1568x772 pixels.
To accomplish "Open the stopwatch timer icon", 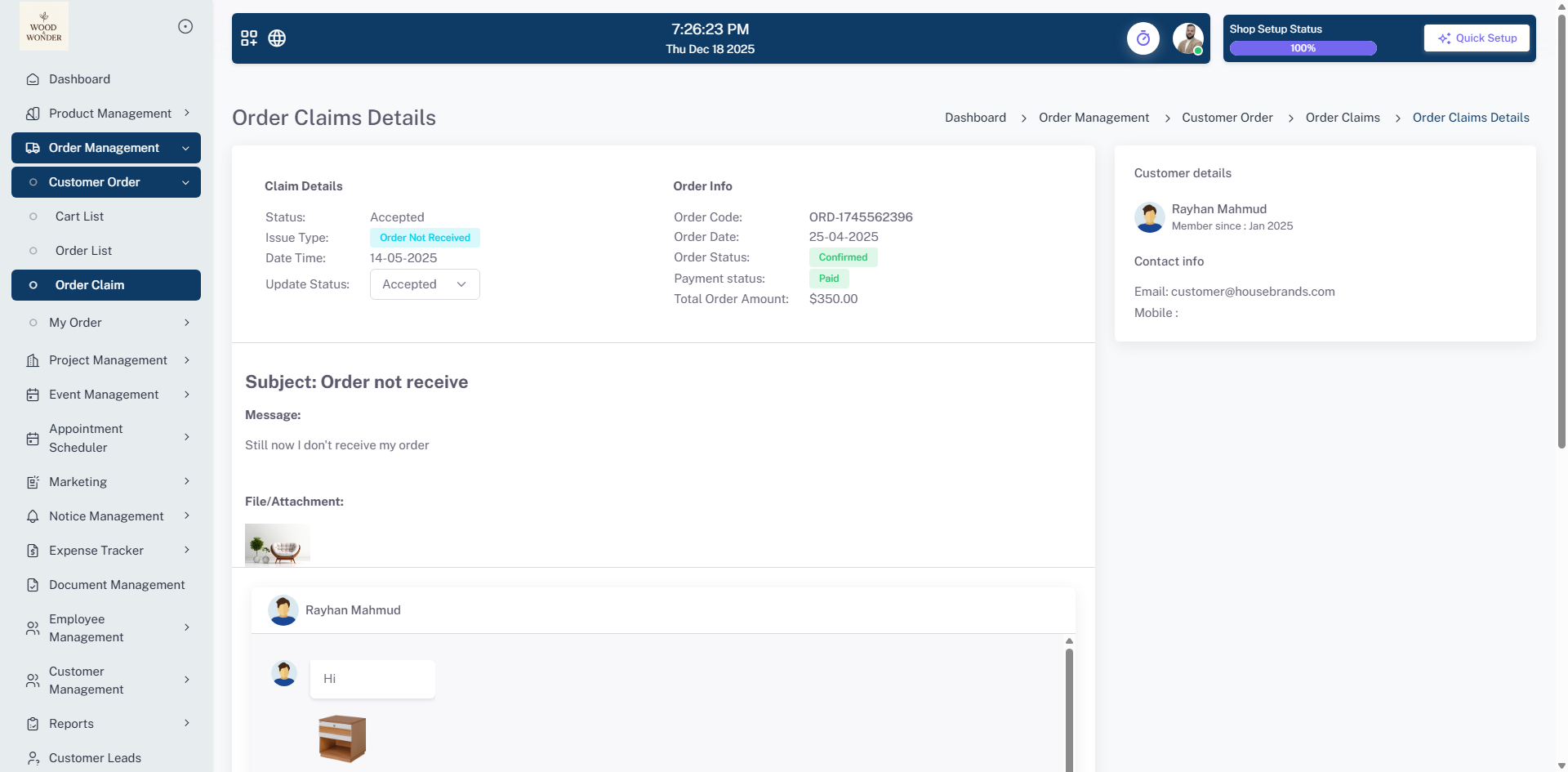I will pyautogui.click(x=1143, y=38).
